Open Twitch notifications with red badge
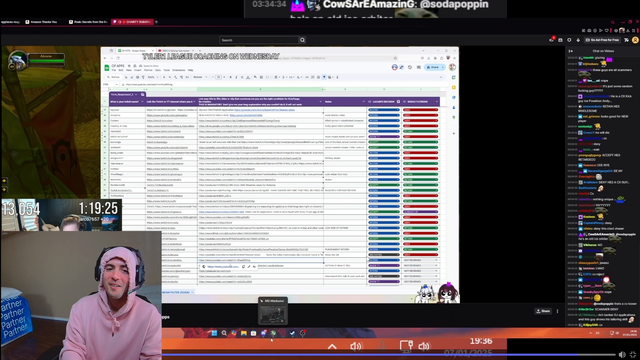 (552, 40)
